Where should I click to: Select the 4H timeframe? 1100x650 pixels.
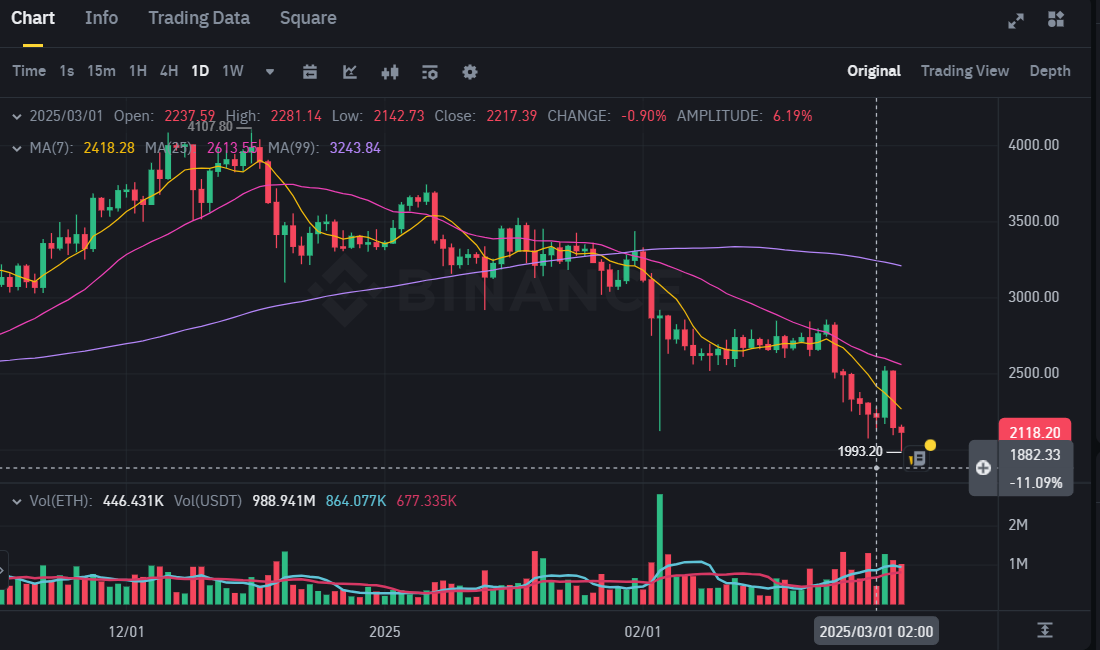pos(168,71)
